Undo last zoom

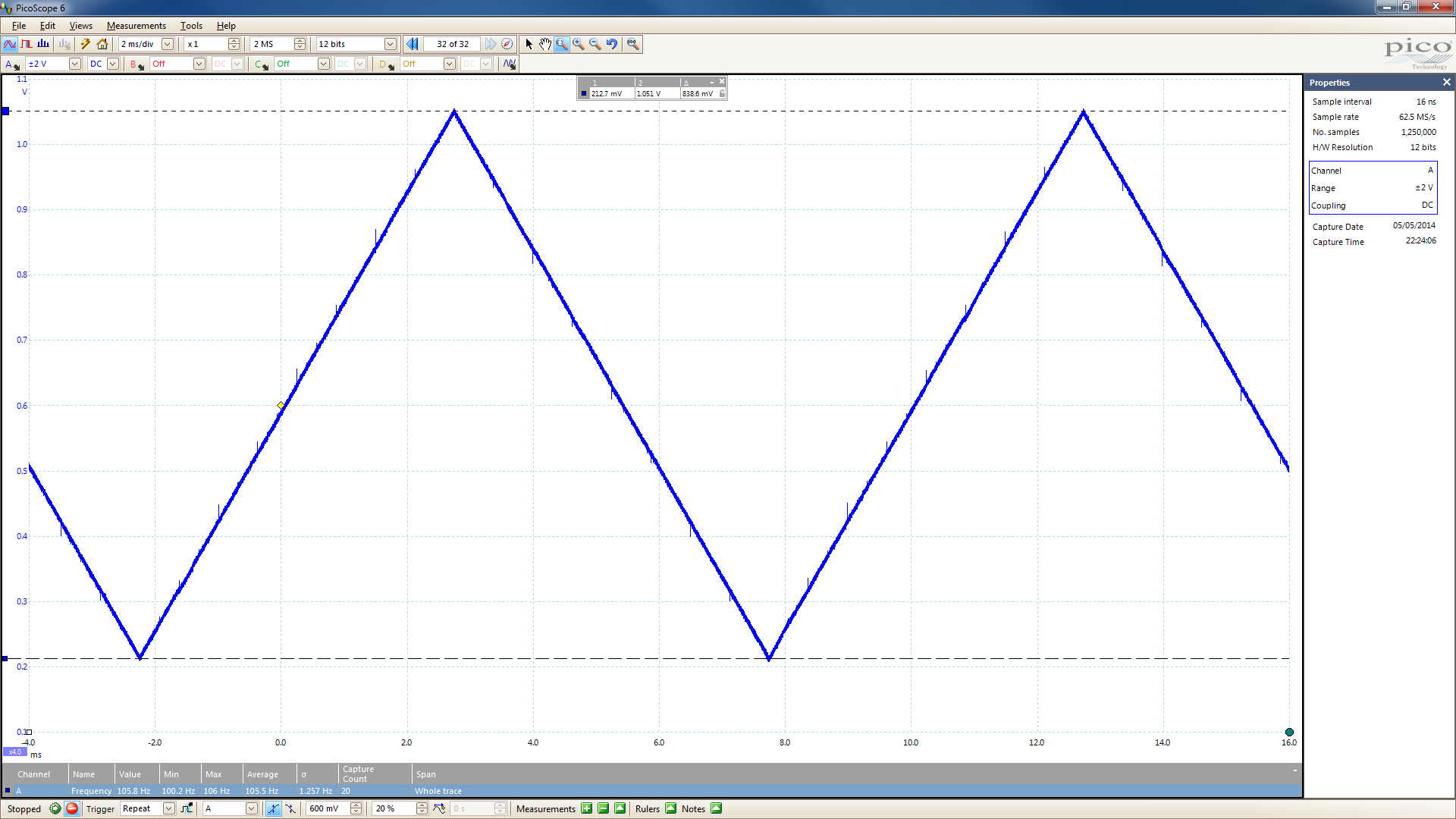612,44
